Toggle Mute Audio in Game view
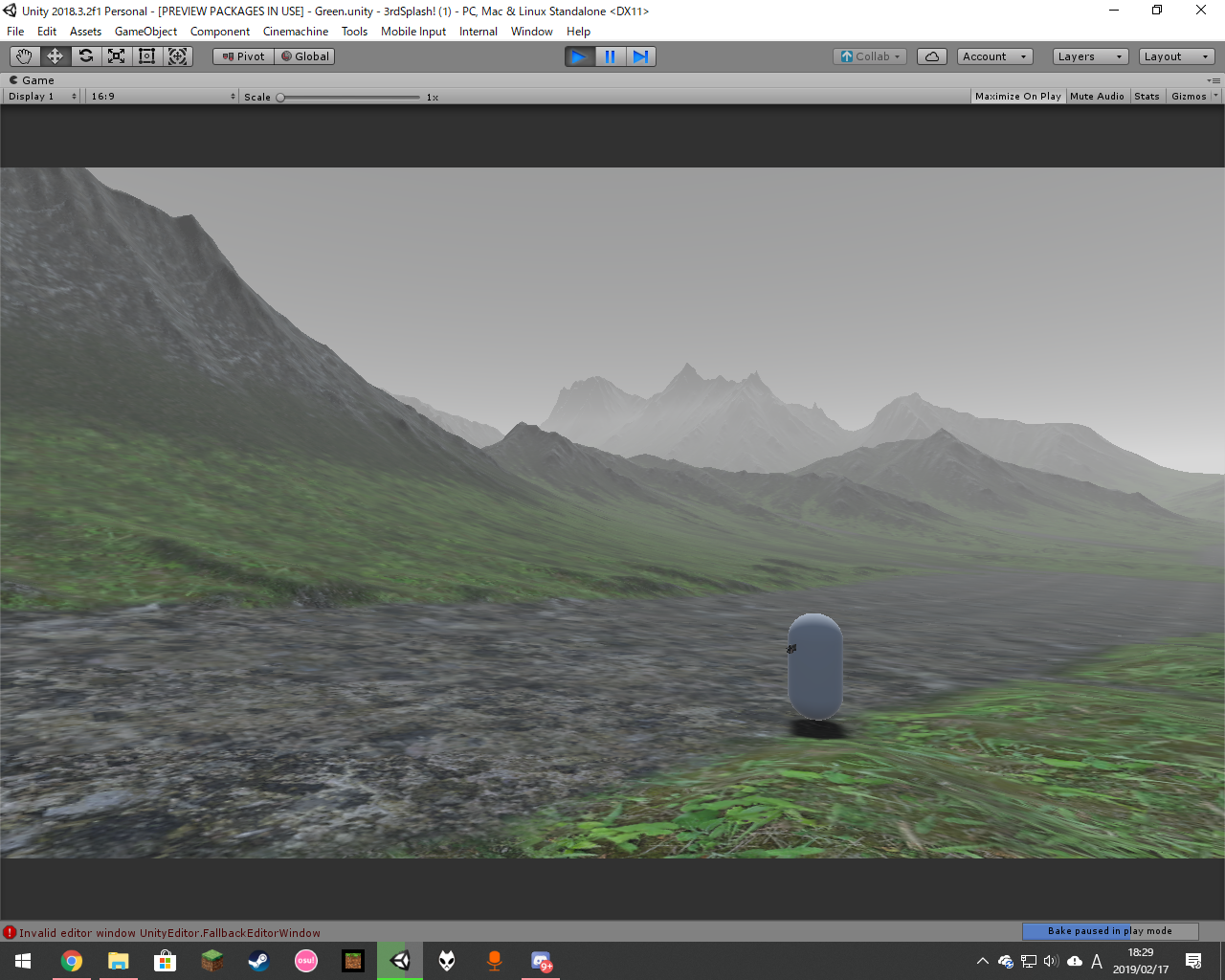 pyautogui.click(x=1097, y=97)
